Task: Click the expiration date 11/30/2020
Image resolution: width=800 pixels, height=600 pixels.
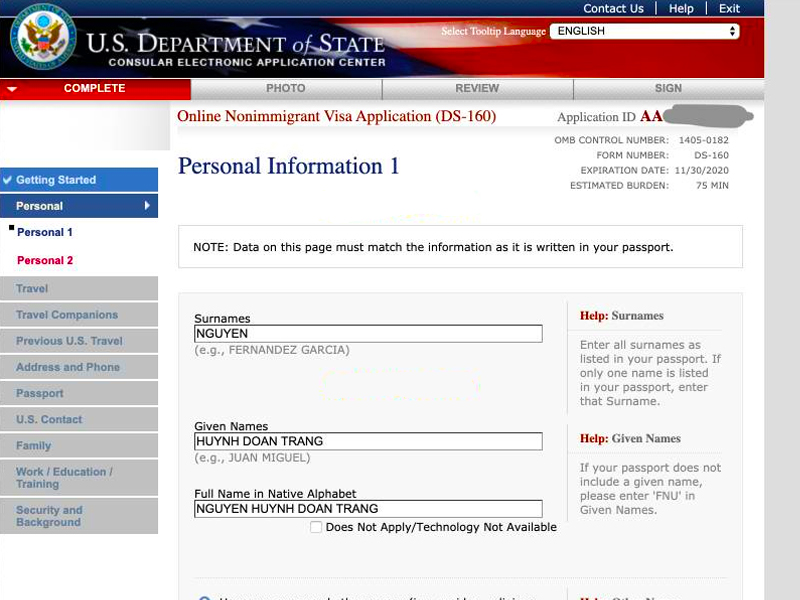Action: (x=702, y=170)
